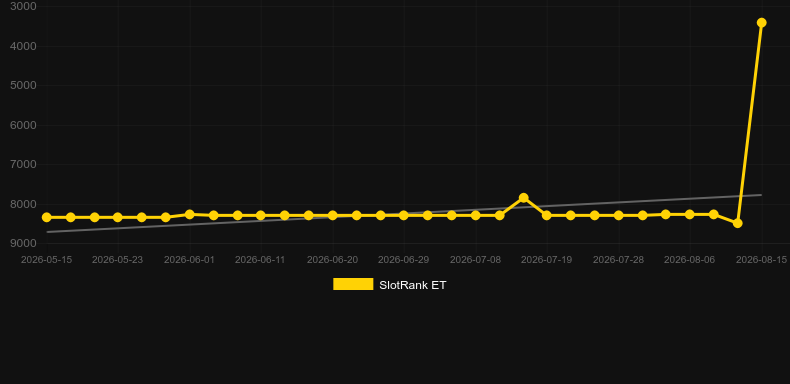Click the x-axis label 2026-06-29

(404, 260)
